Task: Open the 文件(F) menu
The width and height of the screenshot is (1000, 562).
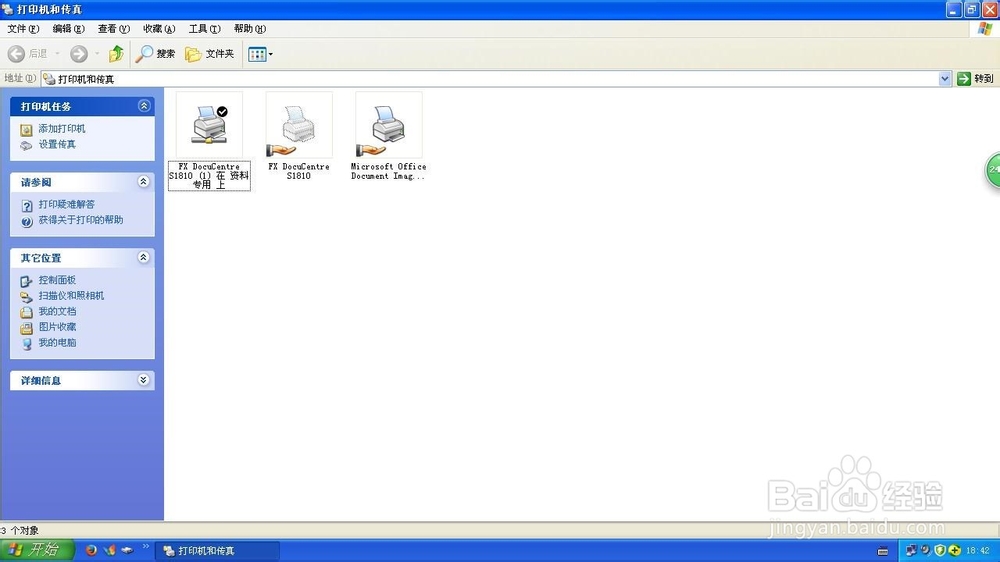Action: pos(23,29)
